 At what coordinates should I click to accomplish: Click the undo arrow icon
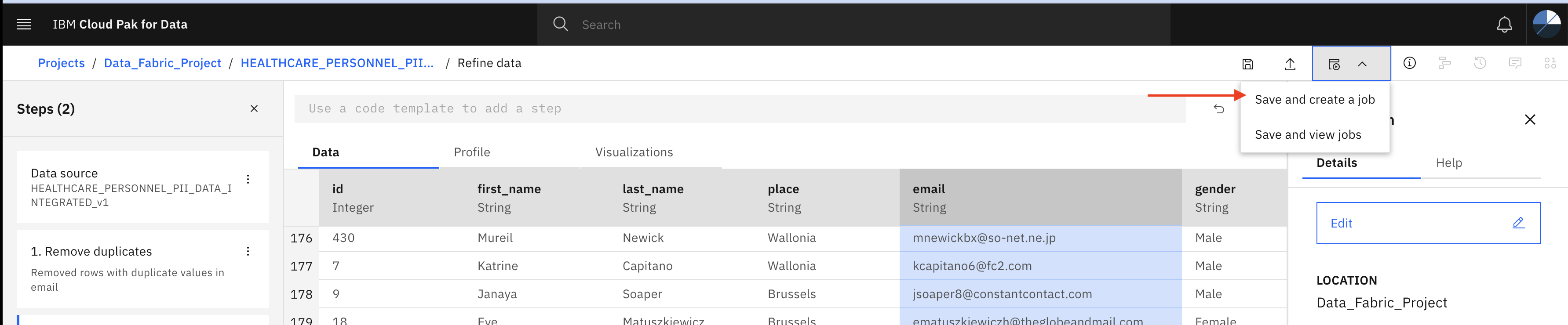pyautogui.click(x=1218, y=109)
